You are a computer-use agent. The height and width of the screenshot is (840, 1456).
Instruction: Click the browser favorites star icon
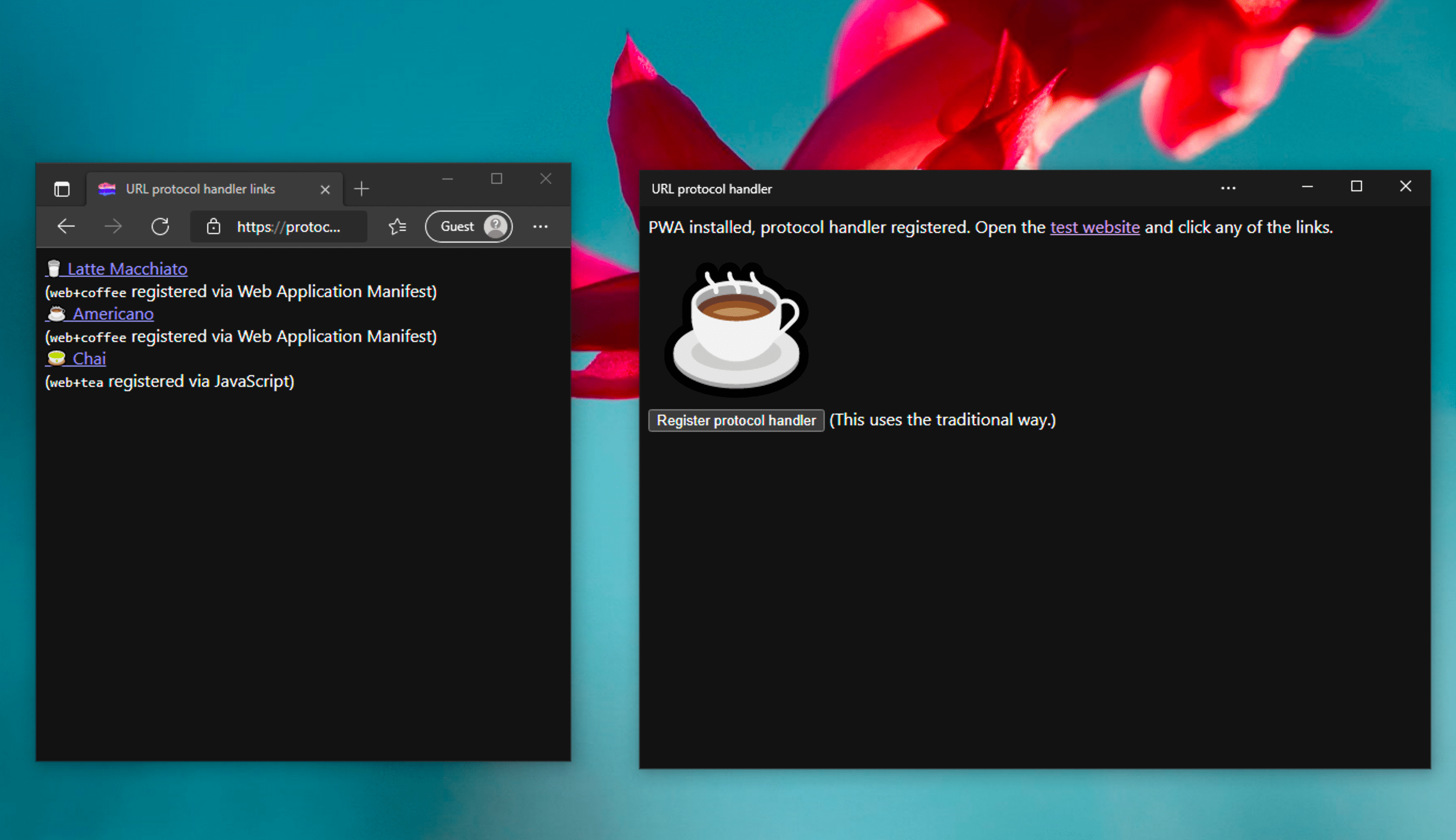tap(398, 227)
